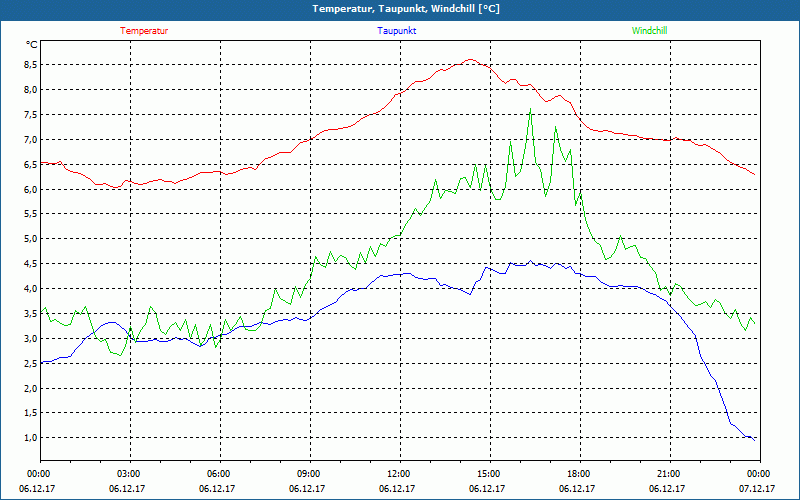Image resolution: width=800 pixels, height=500 pixels.
Task: Click the 07.12.17 date label
Action: click(x=757, y=488)
